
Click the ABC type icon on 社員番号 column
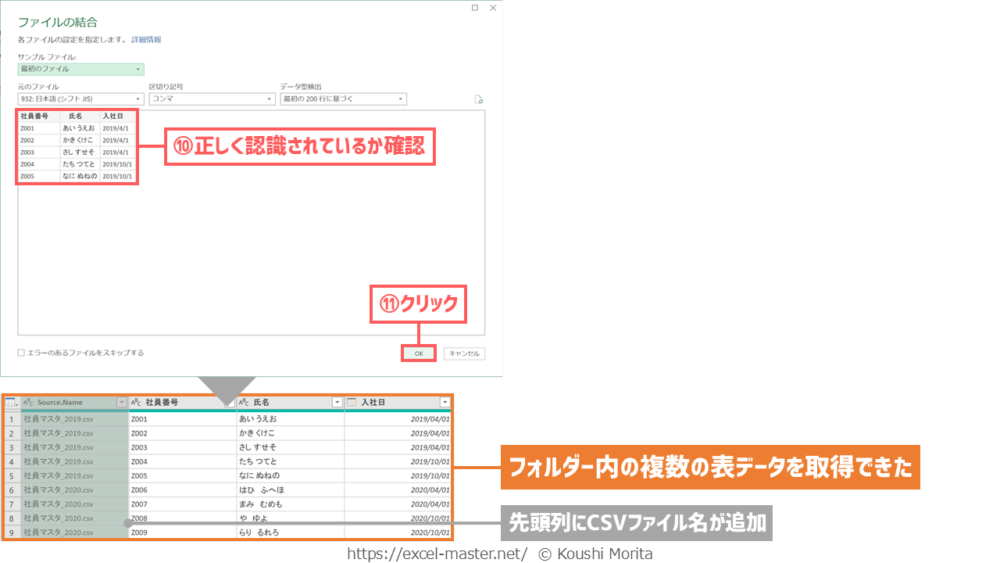coord(136,402)
